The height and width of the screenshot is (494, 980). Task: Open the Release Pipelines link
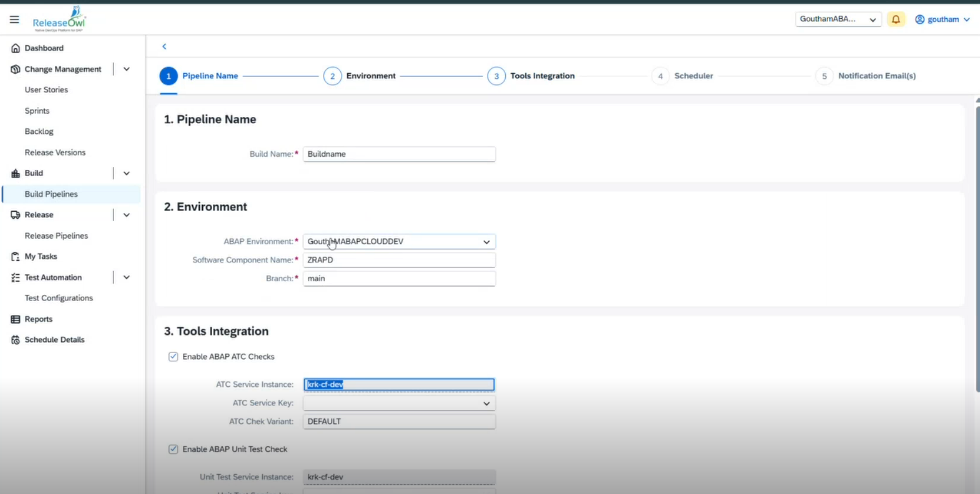pos(56,236)
